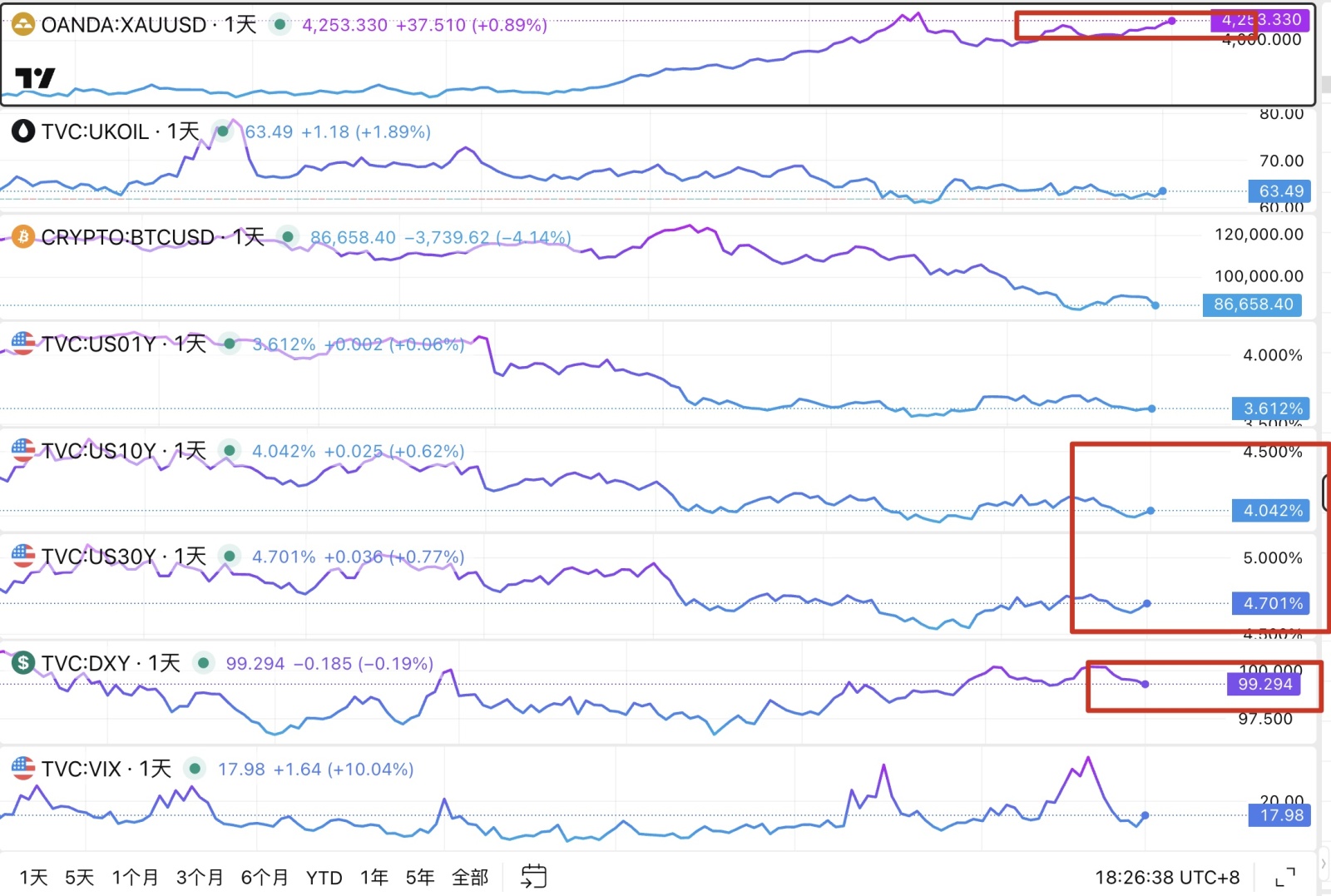1331x896 pixels.
Task: Select the 3个月 time range
Action: pos(200,877)
